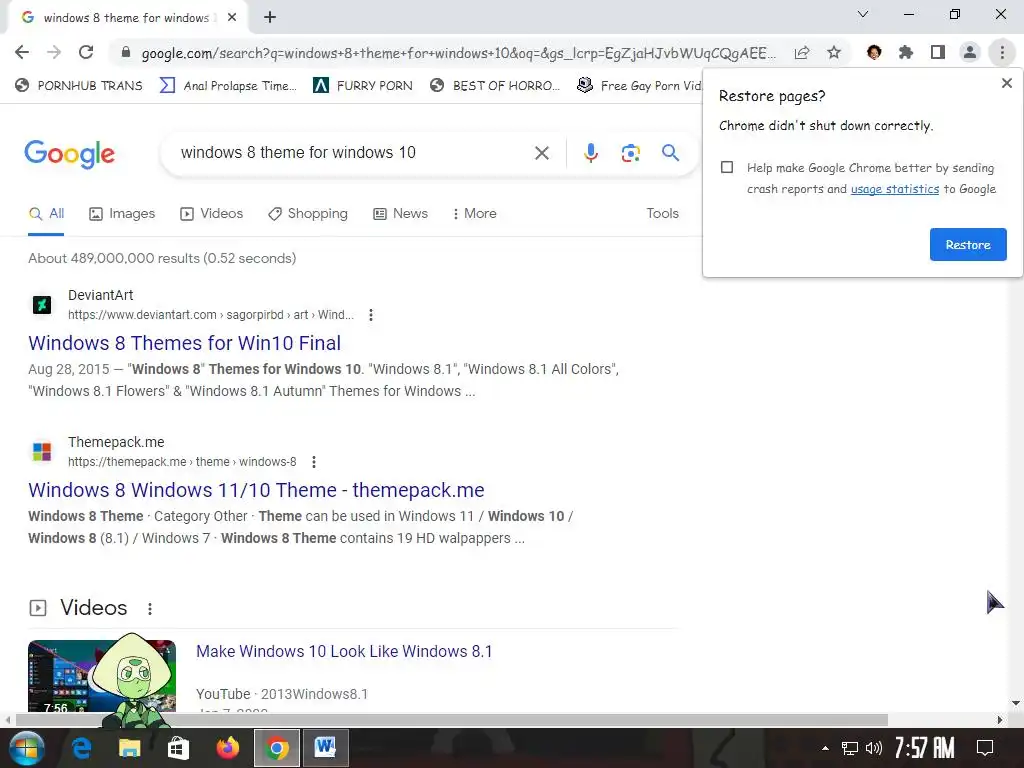Start voice search with microphone icon
This screenshot has width=1024, height=768.
point(590,153)
